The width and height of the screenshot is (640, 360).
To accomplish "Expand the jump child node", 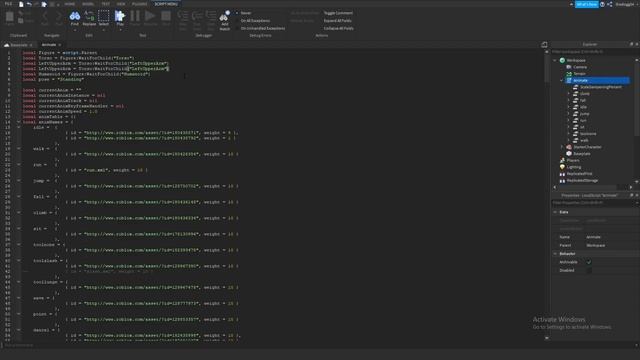I will point(569,114).
